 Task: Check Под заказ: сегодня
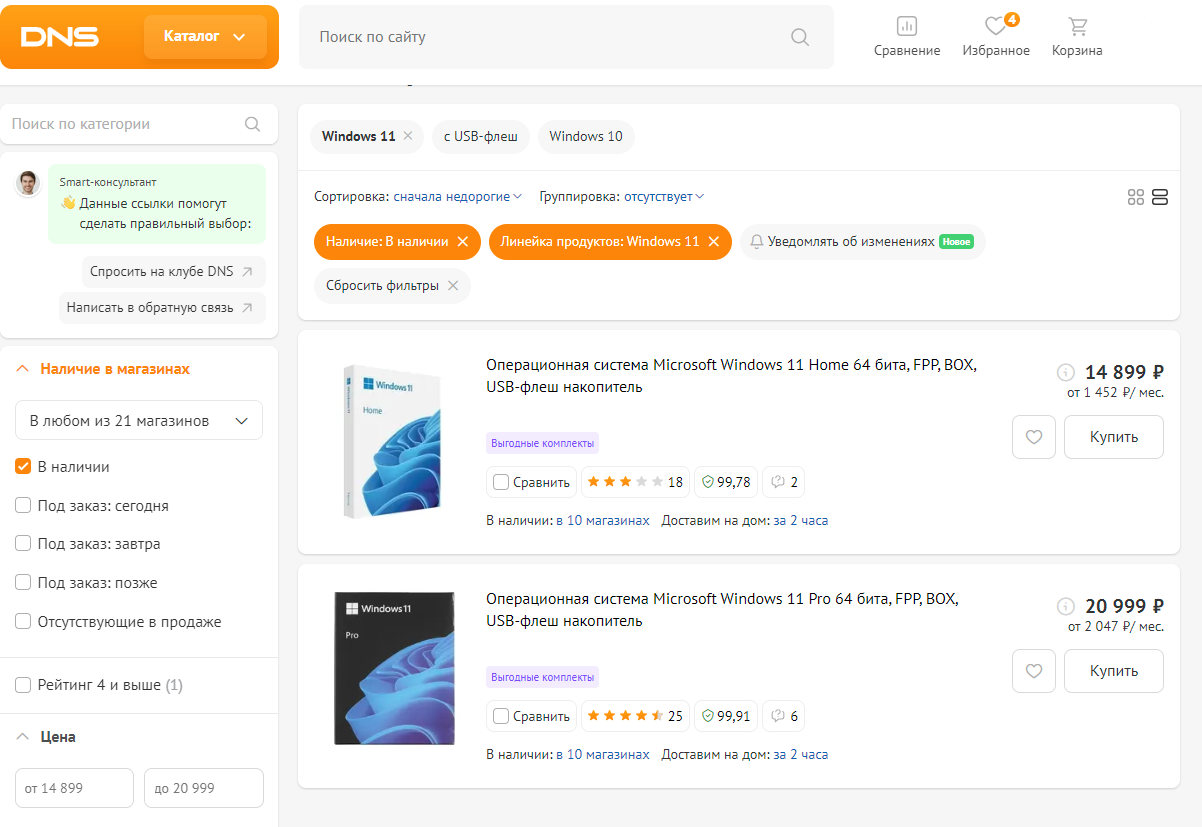[x=23, y=506]
